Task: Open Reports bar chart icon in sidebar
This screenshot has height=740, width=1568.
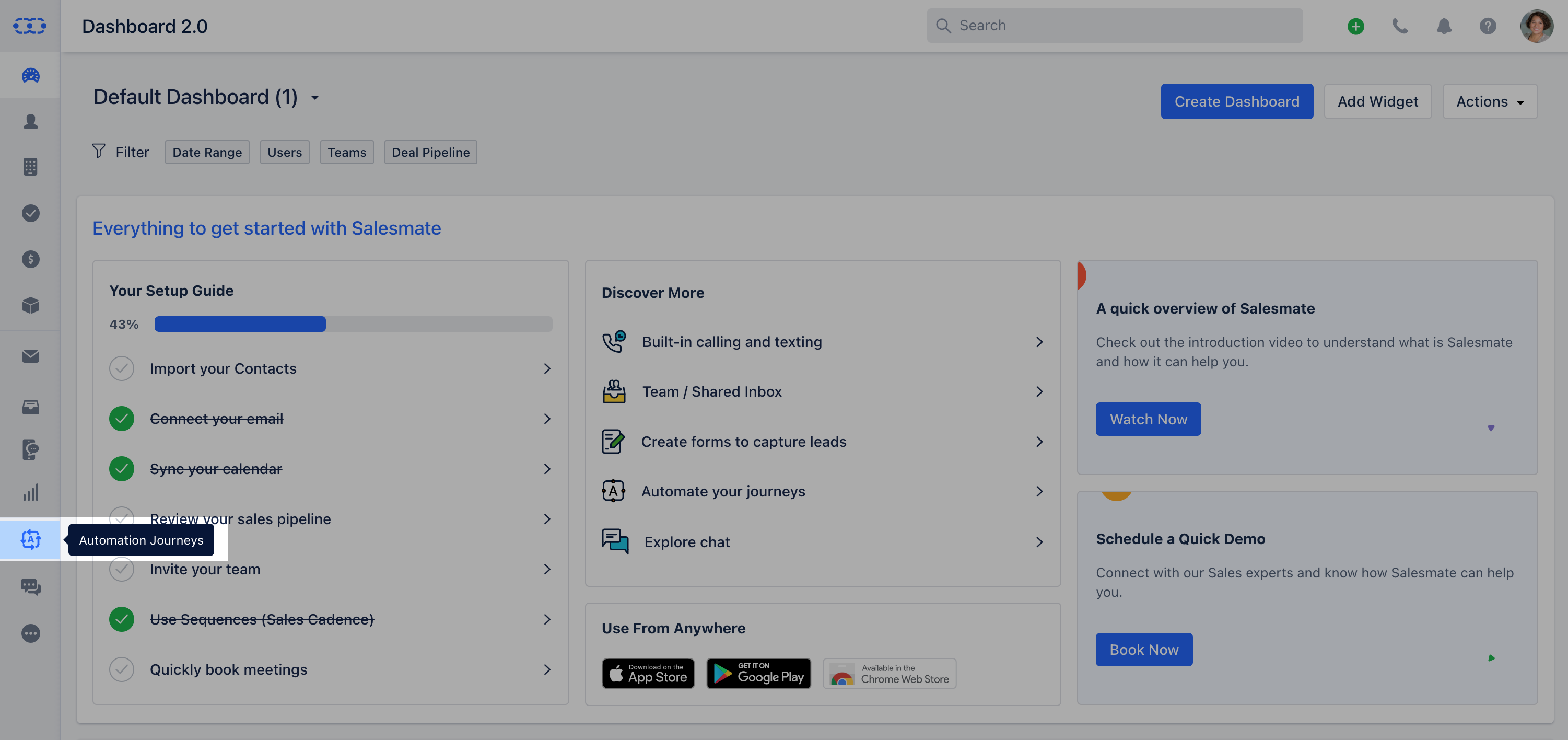Action: [30, 493]
